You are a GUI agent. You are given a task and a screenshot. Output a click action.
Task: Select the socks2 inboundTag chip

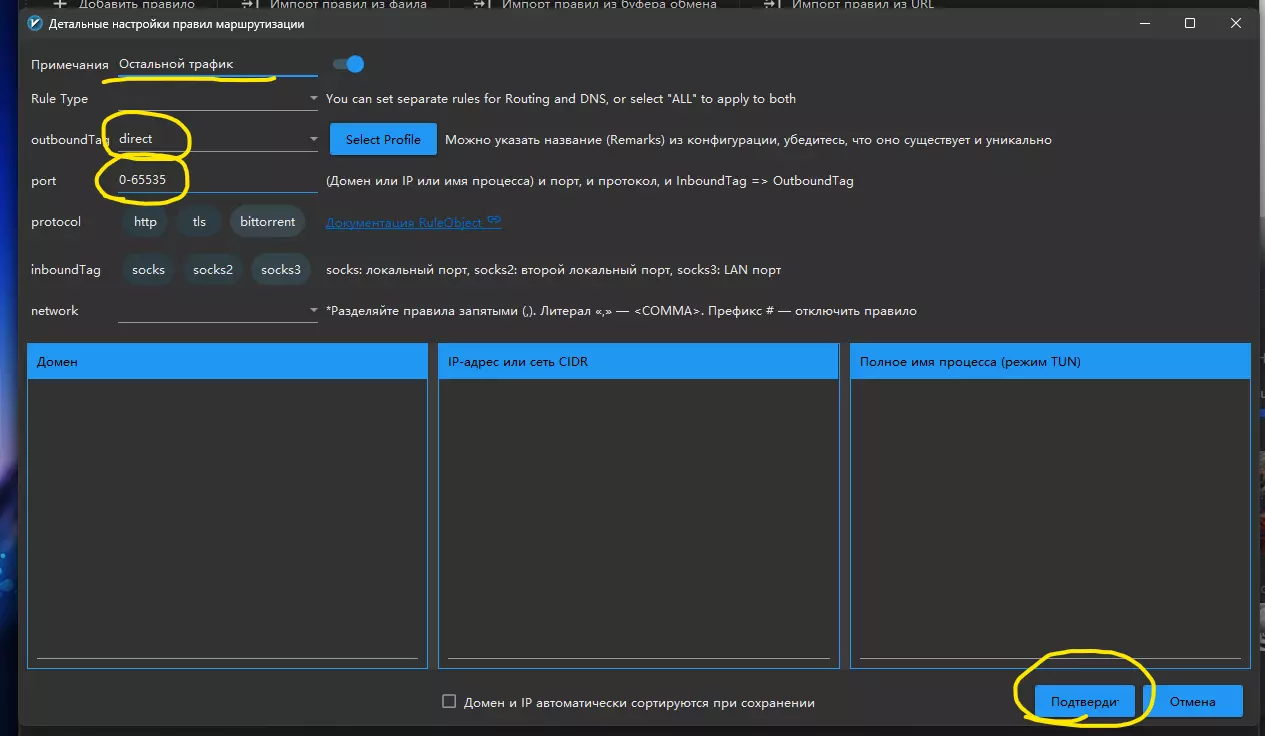click(212, 270)
